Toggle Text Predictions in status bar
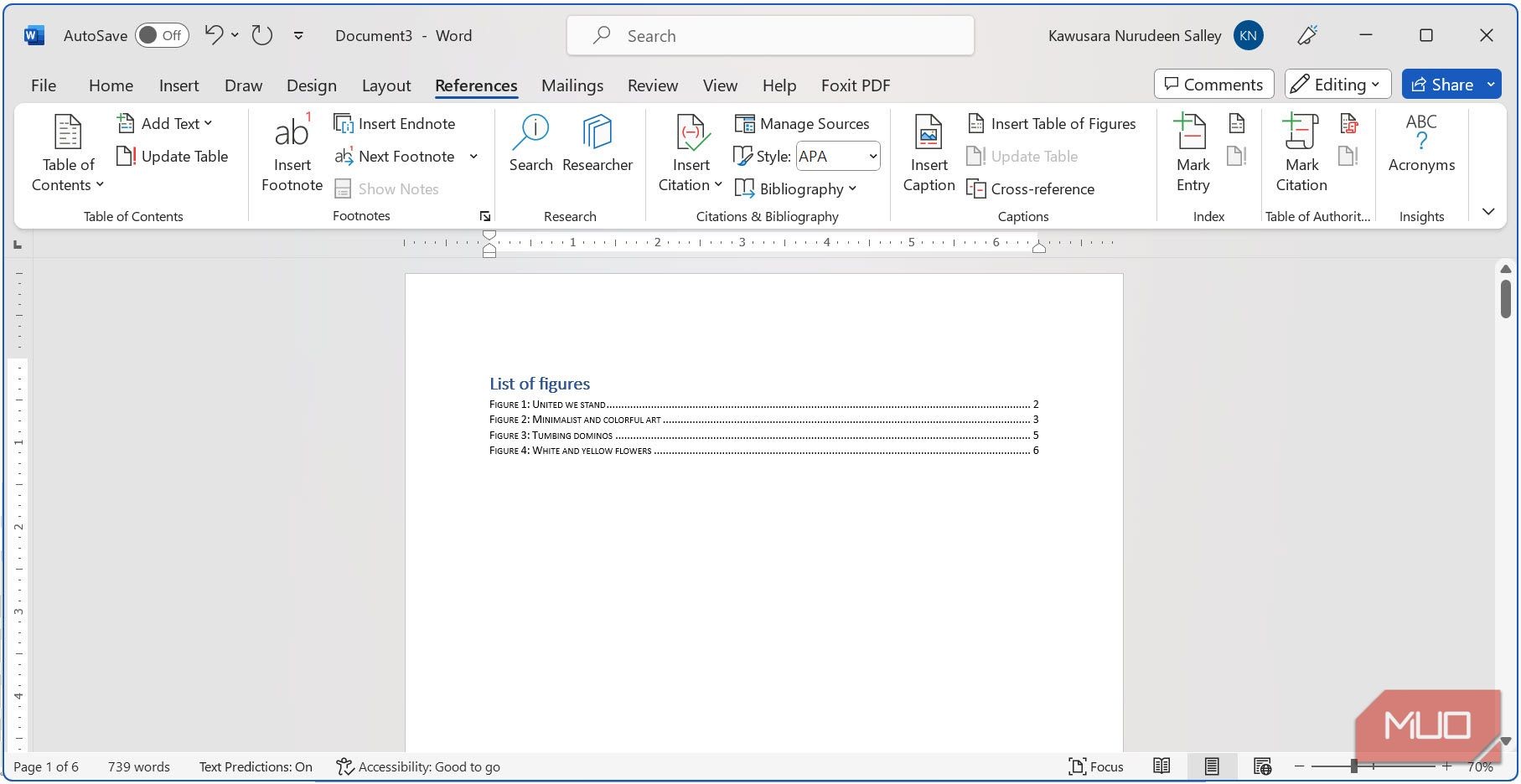The height and width of the screenshot is (784, 1521). coord(256,766)
